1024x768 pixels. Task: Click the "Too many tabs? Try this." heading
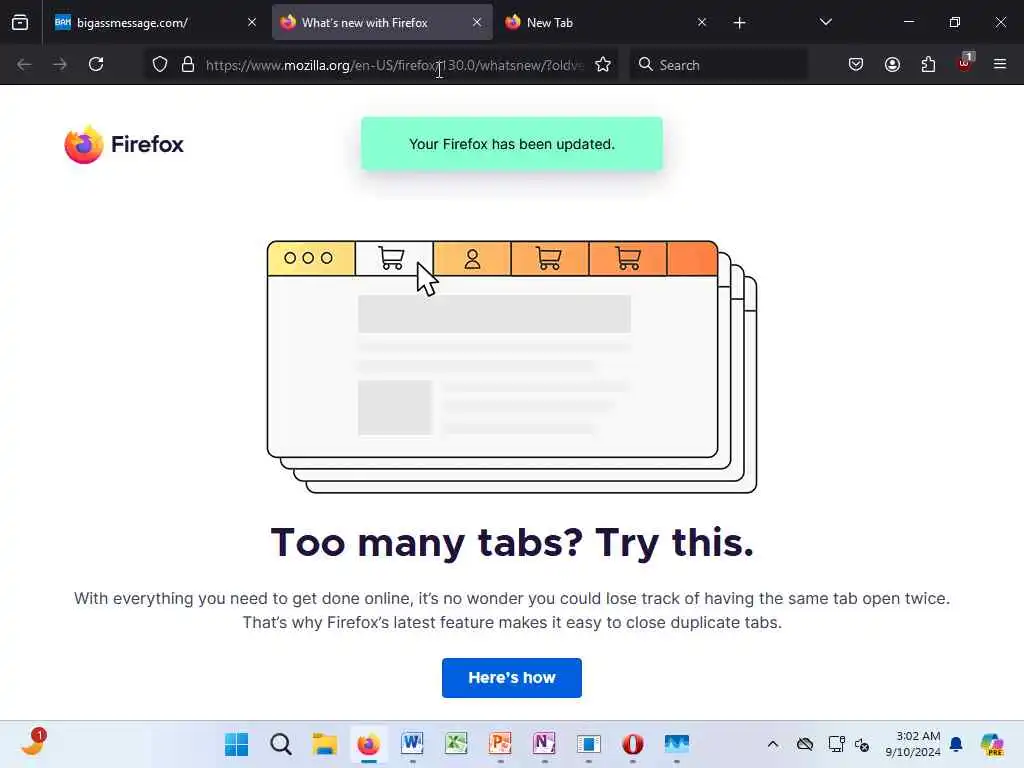tap(512, 542)
